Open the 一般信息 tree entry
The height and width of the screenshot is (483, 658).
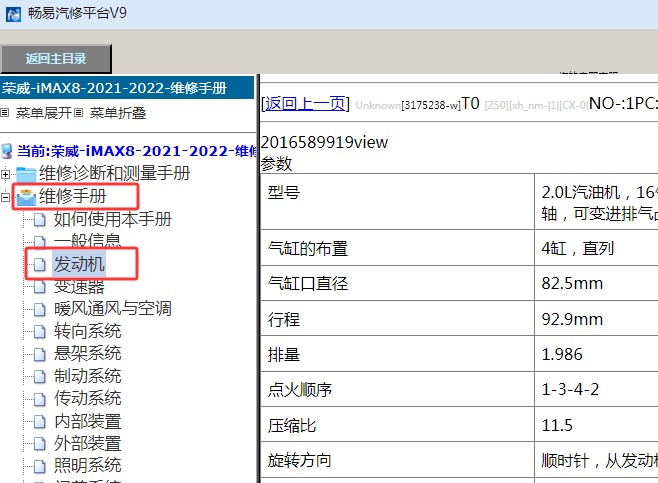click(x=87, y=241)
